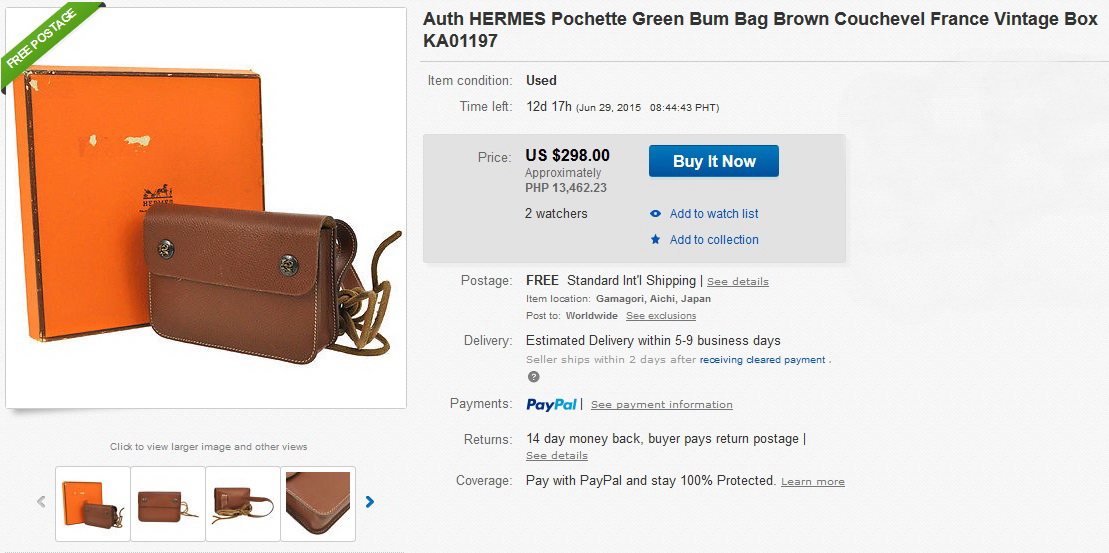Click the Add to collection link
Screen dimensions: 1109x553
(x=714, y=240)
